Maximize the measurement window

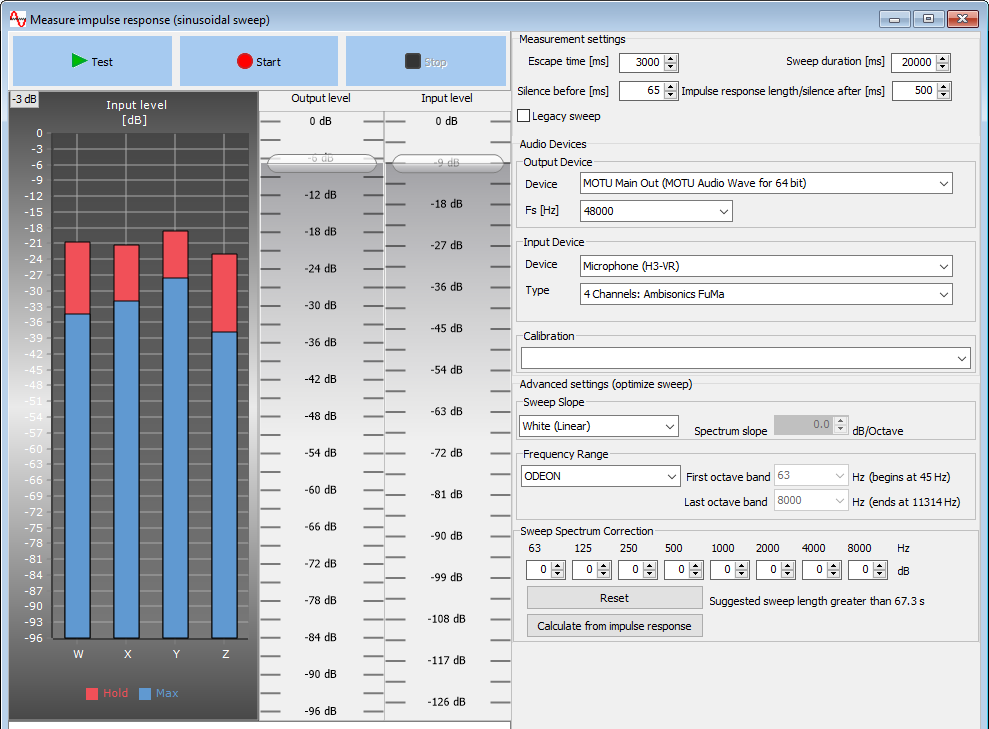click(928, 19)
